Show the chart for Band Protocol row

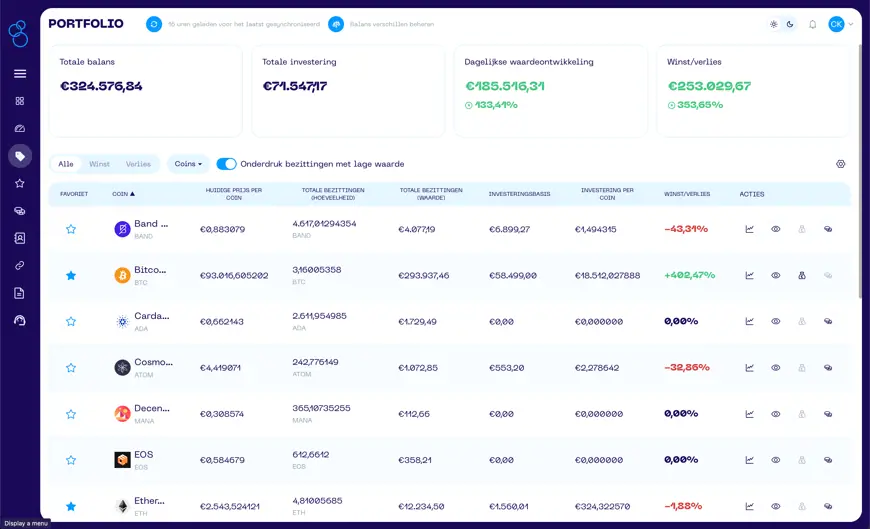(749, 229)
